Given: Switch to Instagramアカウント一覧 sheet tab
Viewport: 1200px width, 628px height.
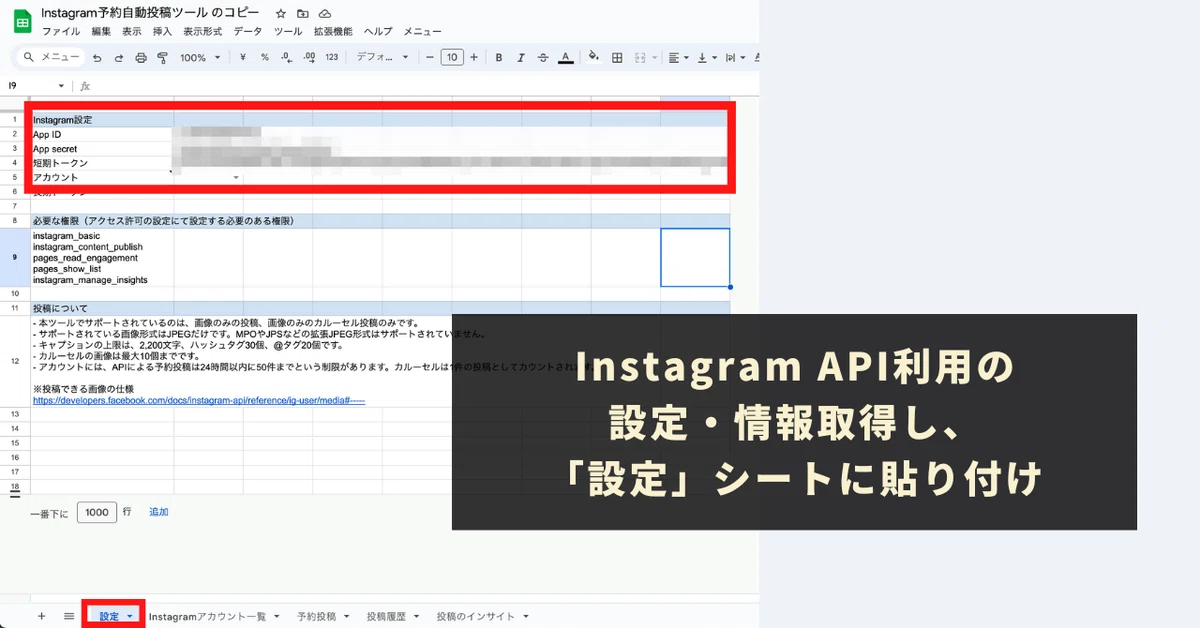Looking at the screenshot, I should [x=208, y=617].
